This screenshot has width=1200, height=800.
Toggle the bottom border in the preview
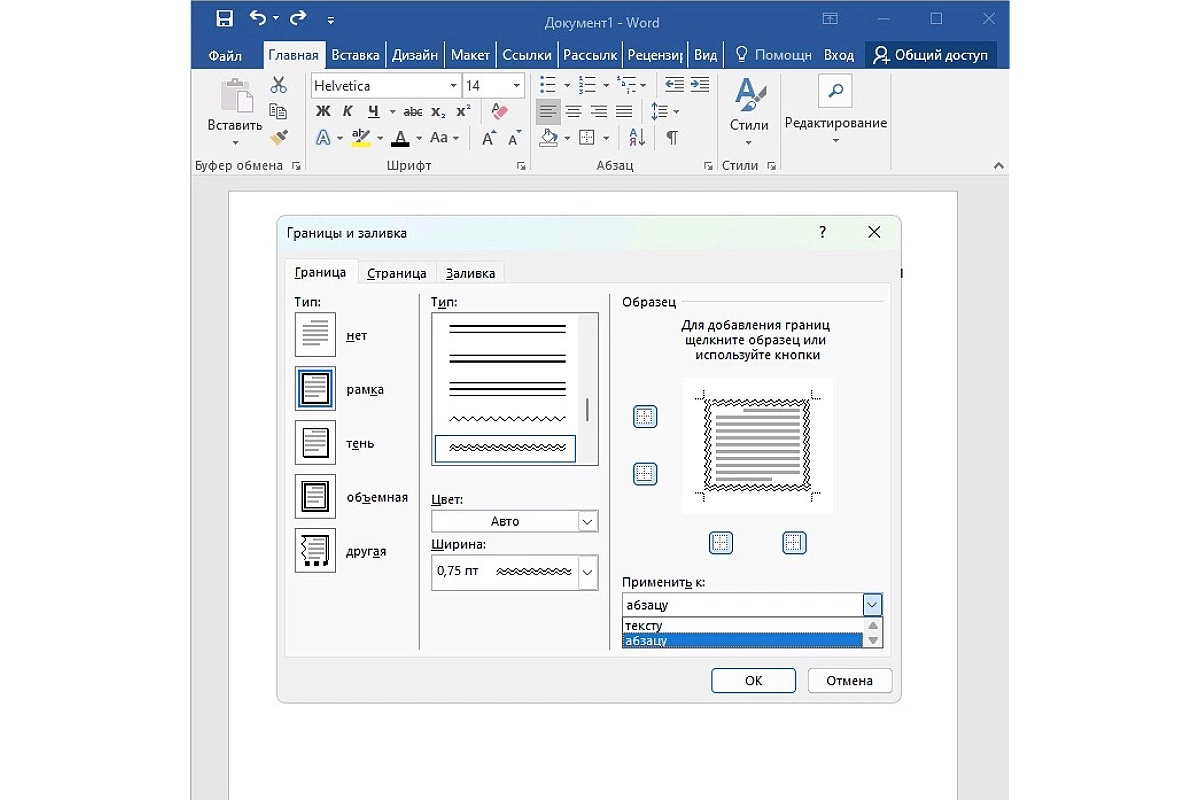[x=645, y=474]
